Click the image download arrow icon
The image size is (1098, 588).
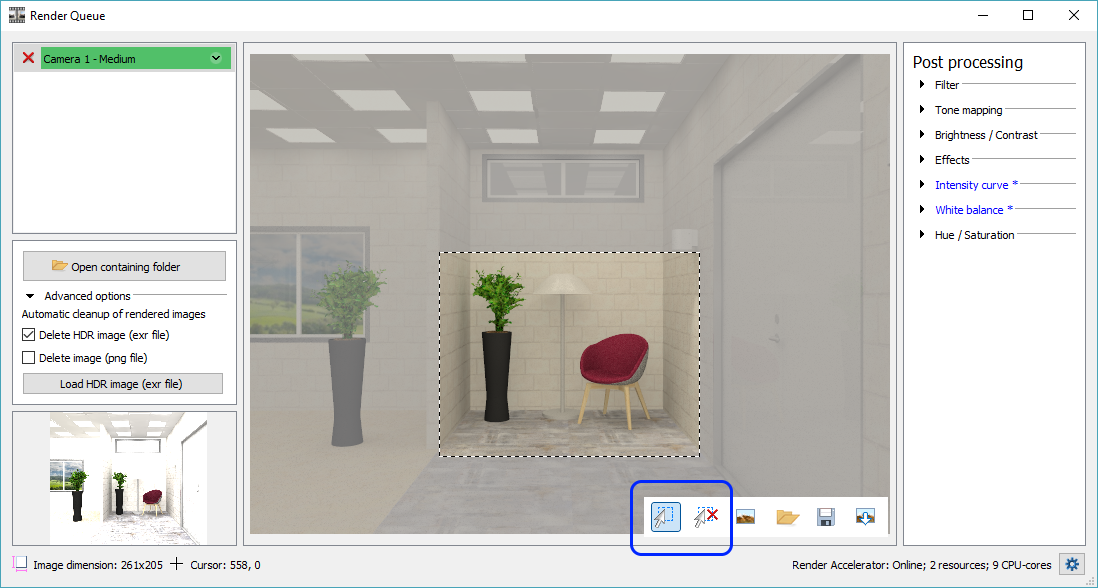[x=865, y=517]
